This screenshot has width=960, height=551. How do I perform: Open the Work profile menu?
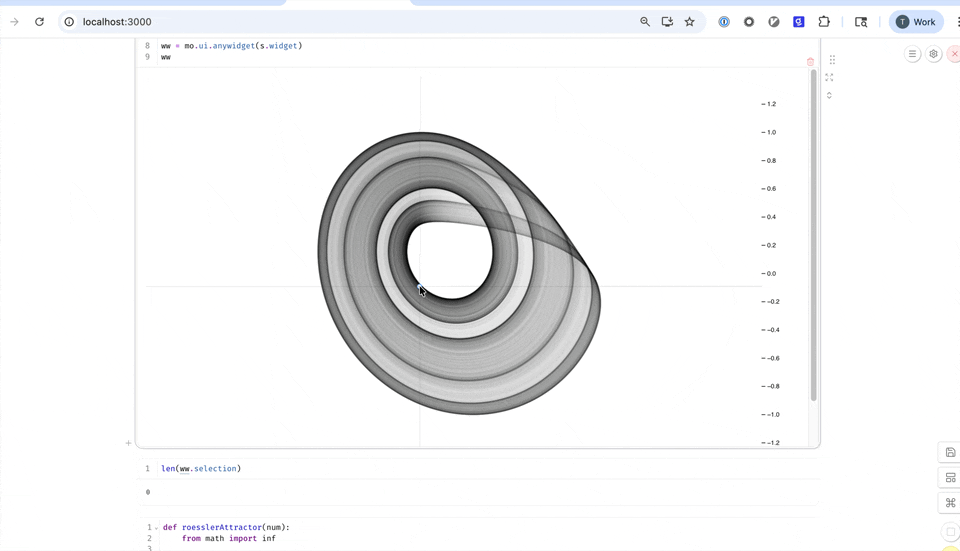916,22
